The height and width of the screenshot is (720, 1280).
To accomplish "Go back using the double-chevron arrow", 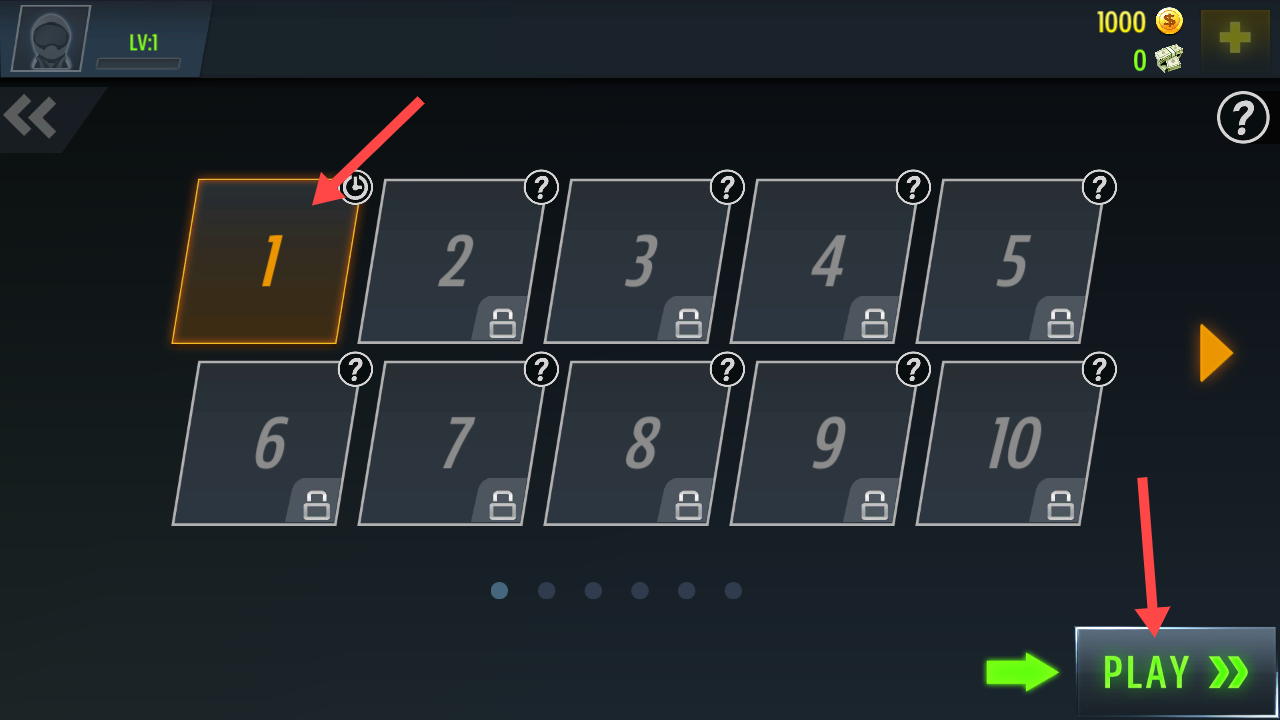I will [30, 117].
